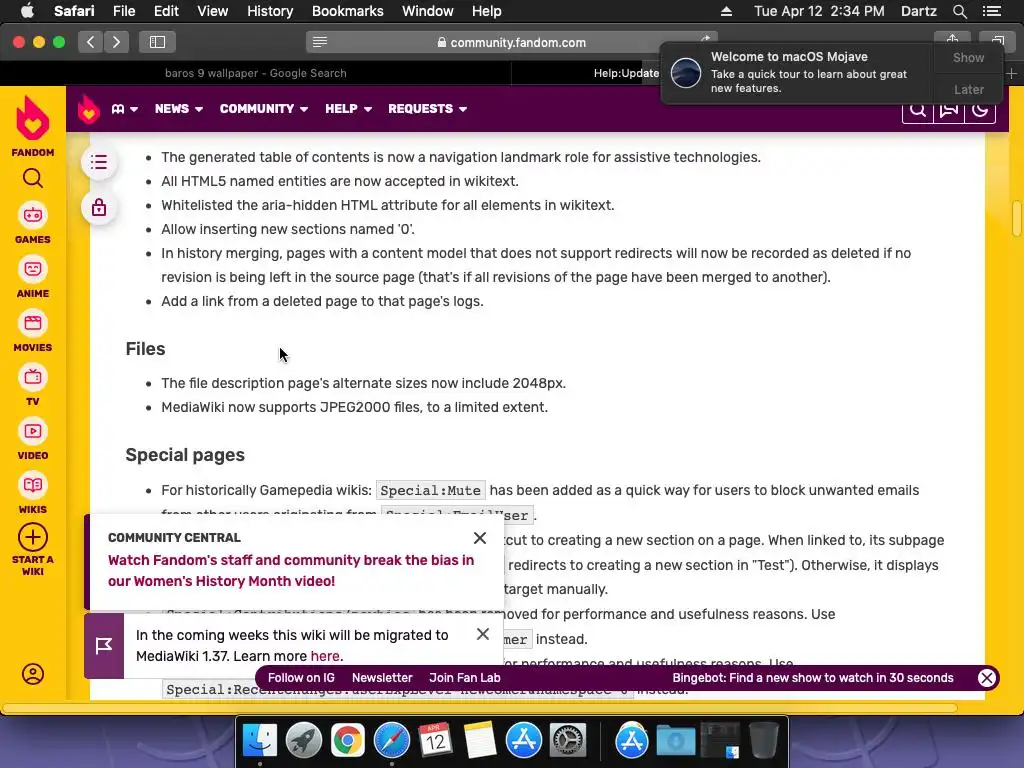Open Trash from the dock
Screen dimensions: 1024x768
tap(763, 741)
